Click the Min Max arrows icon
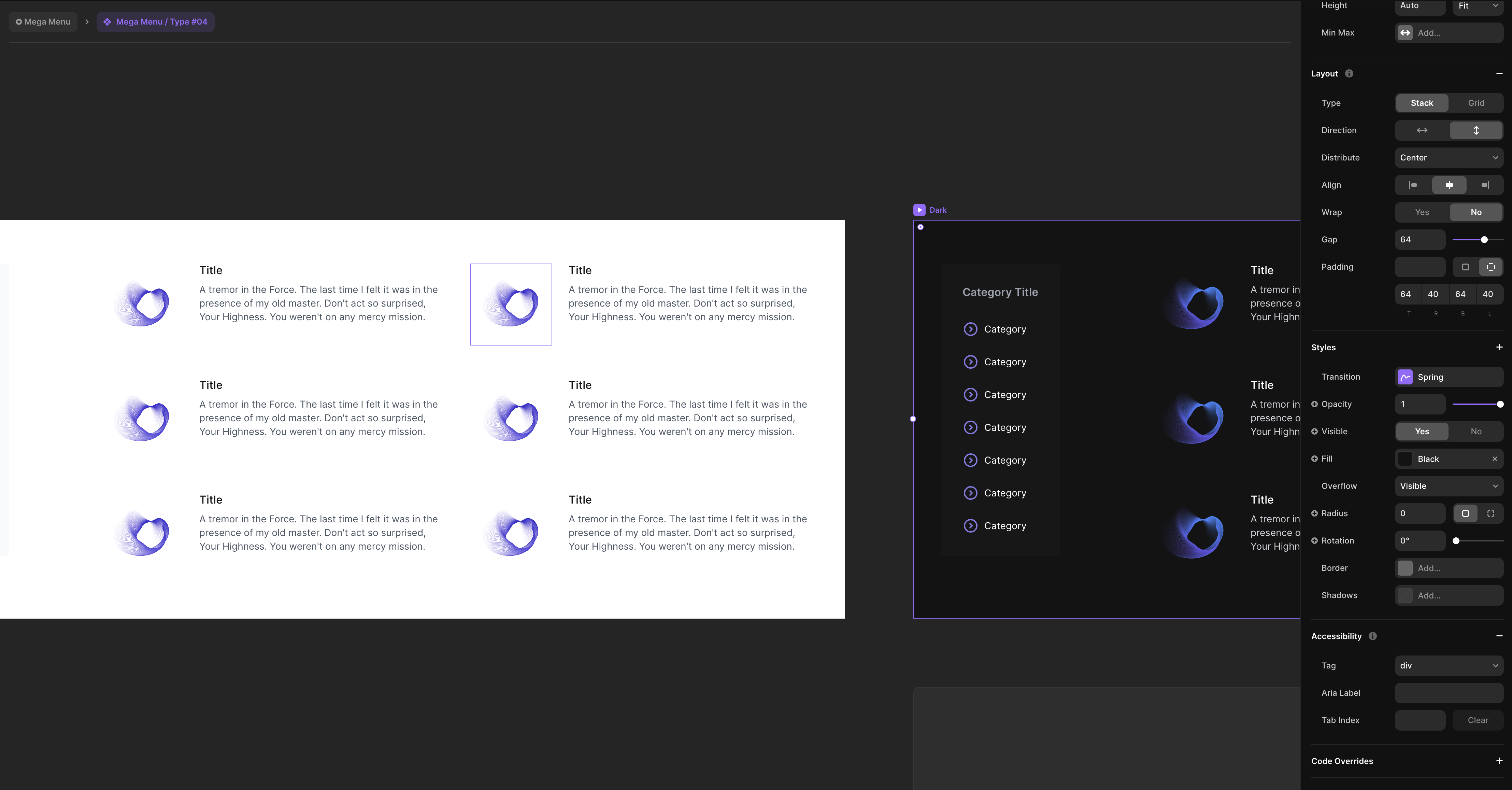1512x790 pixels. tap(1405, 33)
